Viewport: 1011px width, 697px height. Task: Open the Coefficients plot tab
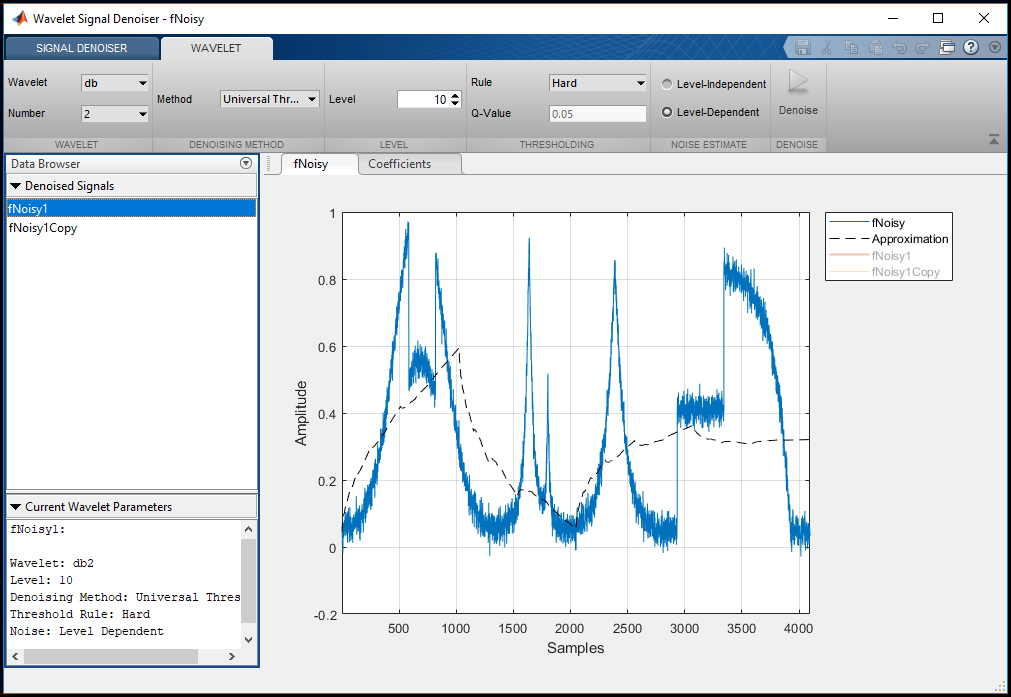[x=399, y=164]
